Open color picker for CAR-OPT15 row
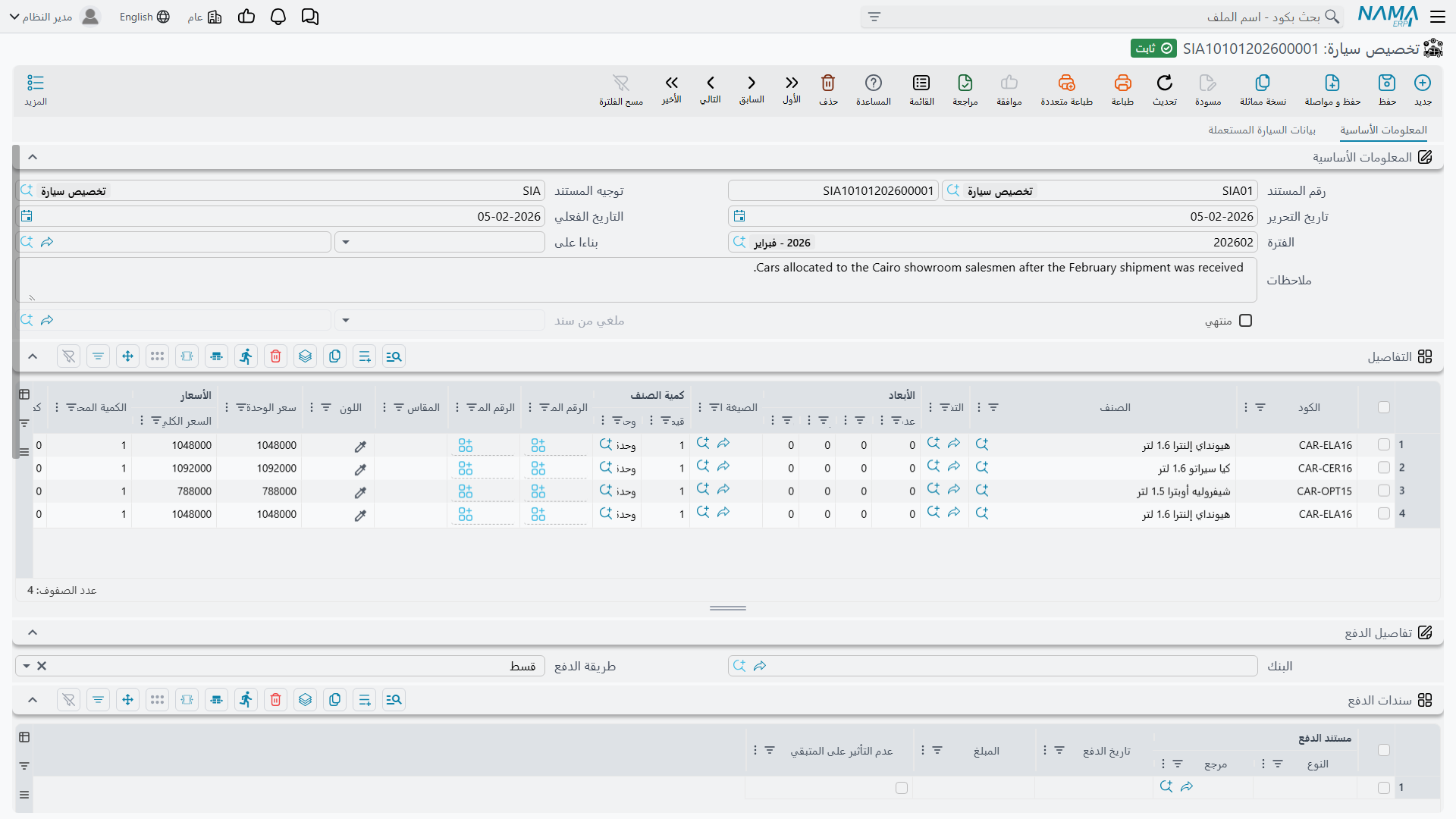Screen dimensions: 1456x819 [x=360, y=491]
